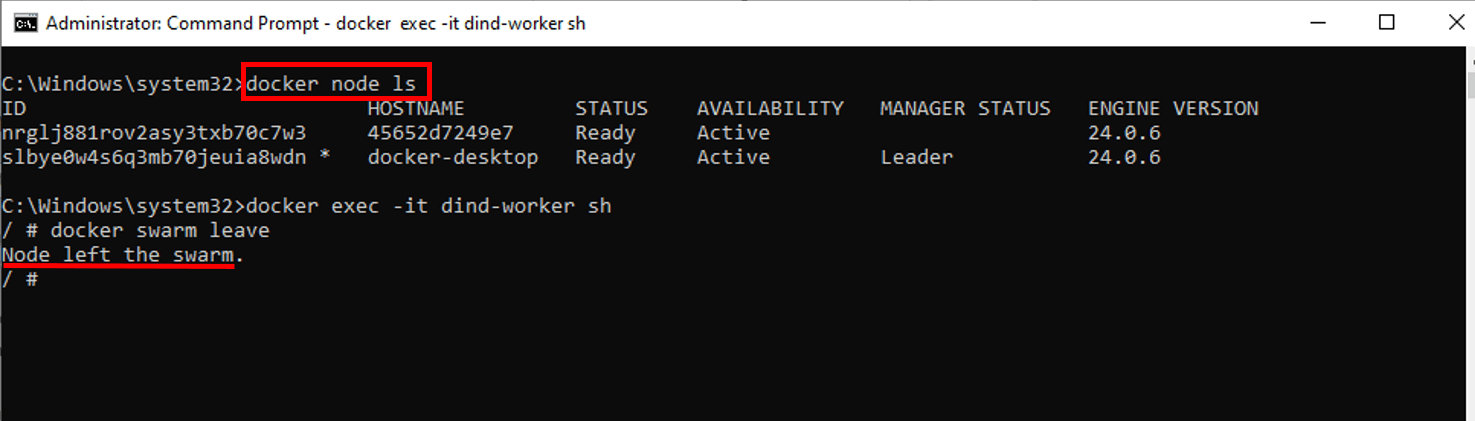Click Ready status of node 45652d7249e7

605,133
